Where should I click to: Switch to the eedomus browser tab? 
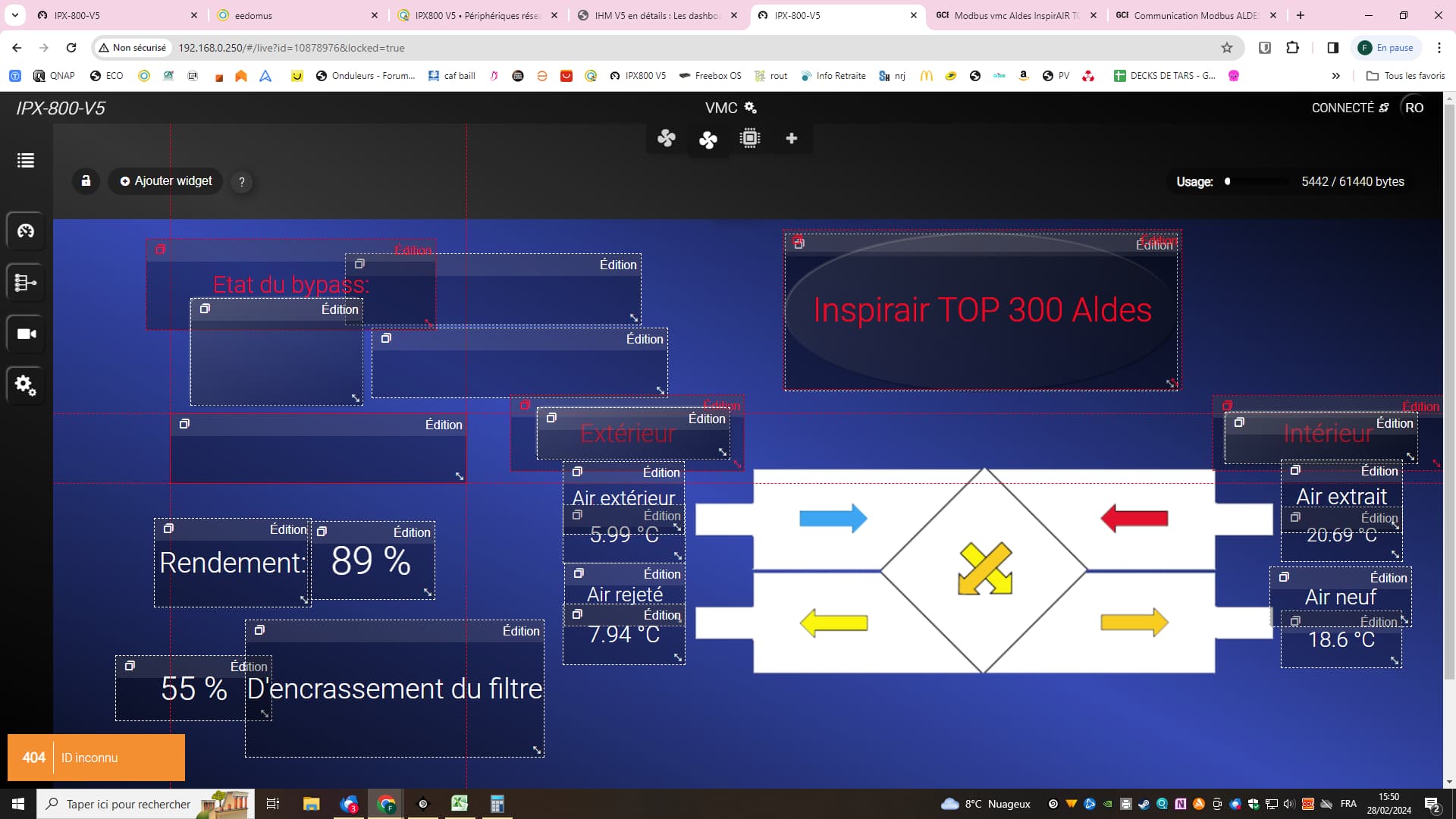297,15
